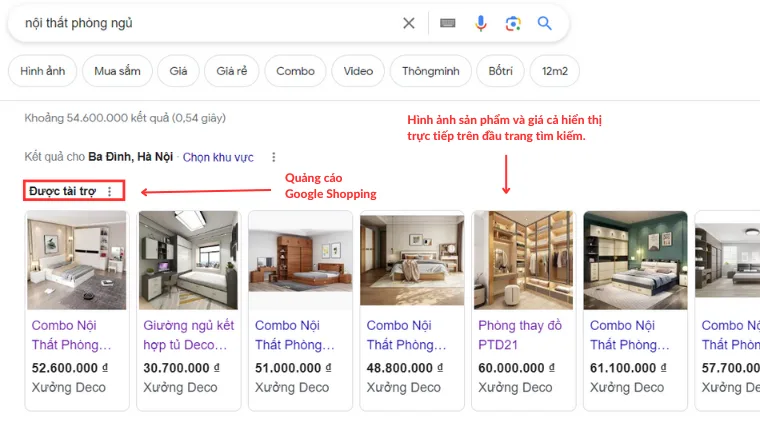This screenshot has height=430, width=760.
Task: Click the Ba Đình, Hà Nội location text
Action: [x=130, y=157]
